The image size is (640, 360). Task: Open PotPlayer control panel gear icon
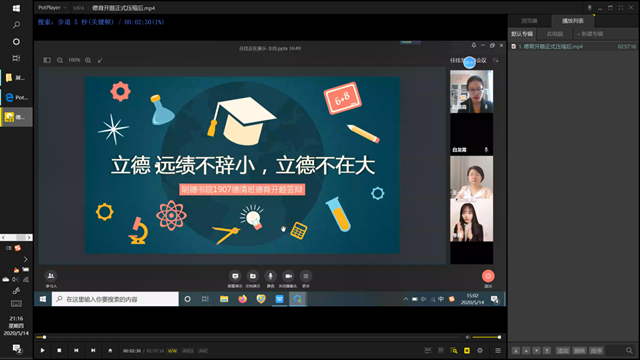480,350
